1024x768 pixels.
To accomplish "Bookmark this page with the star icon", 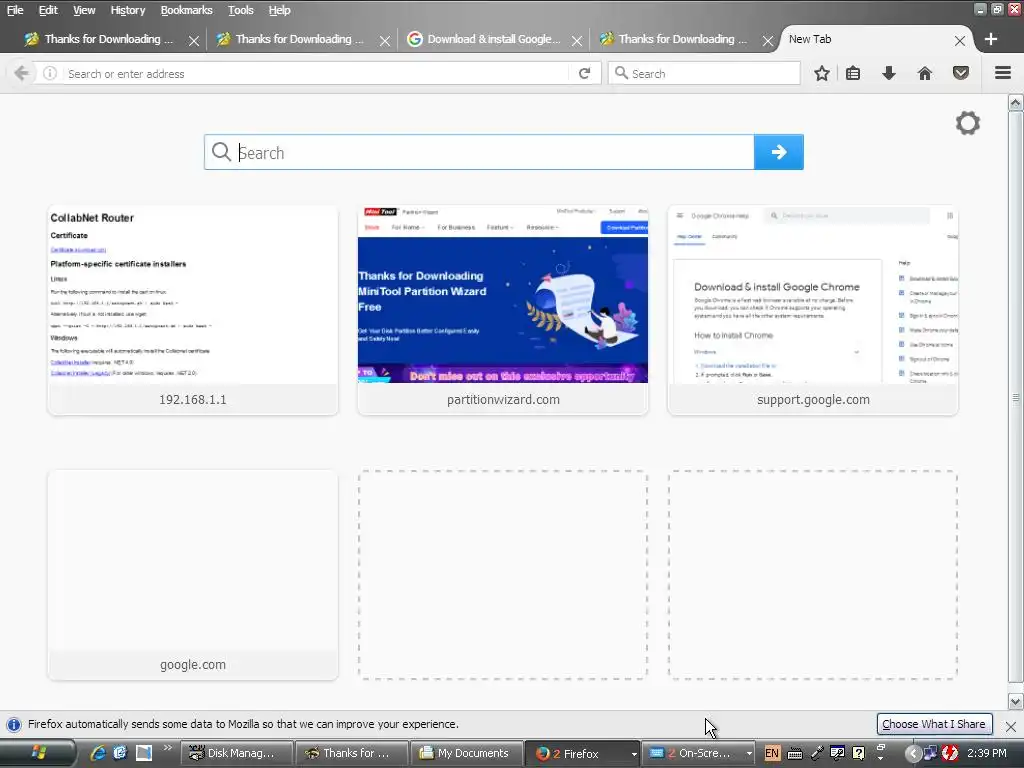I will [x=822, y=73].
